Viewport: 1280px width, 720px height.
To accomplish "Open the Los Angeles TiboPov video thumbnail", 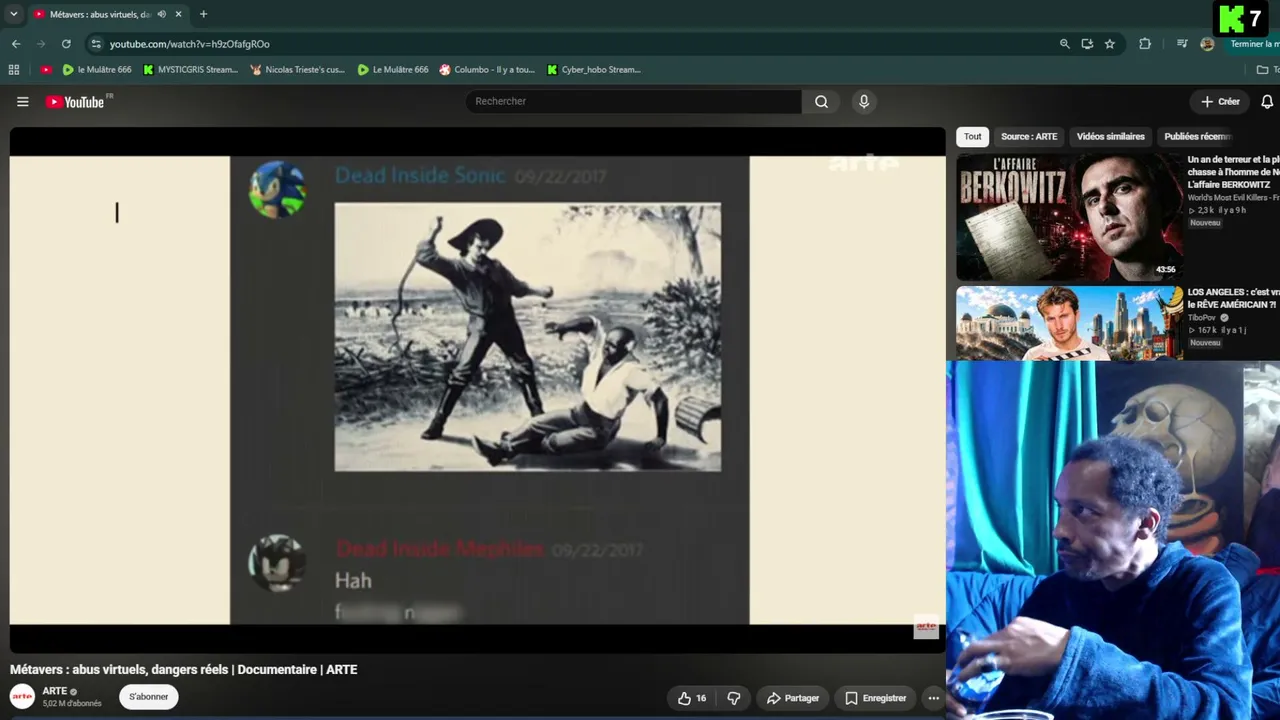I will point(1069,323).
